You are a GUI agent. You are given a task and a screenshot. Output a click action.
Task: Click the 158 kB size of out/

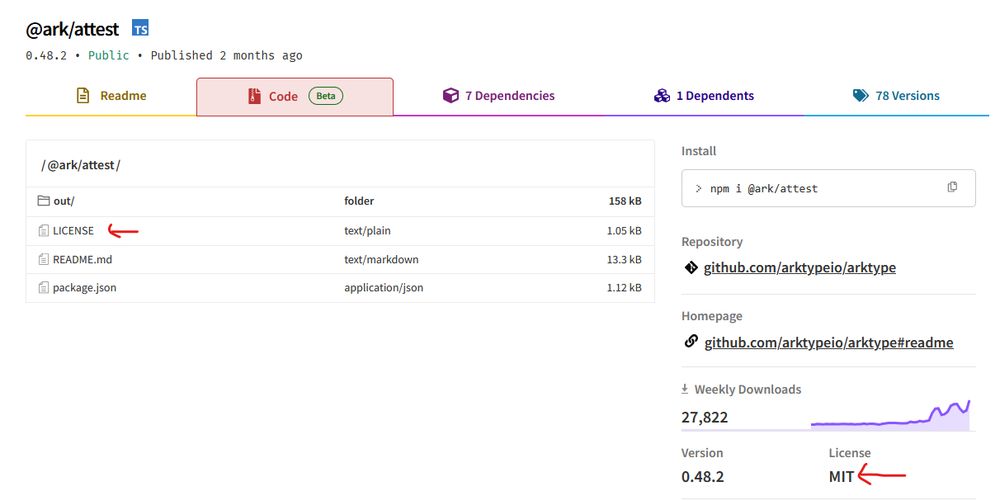(625, 201)
